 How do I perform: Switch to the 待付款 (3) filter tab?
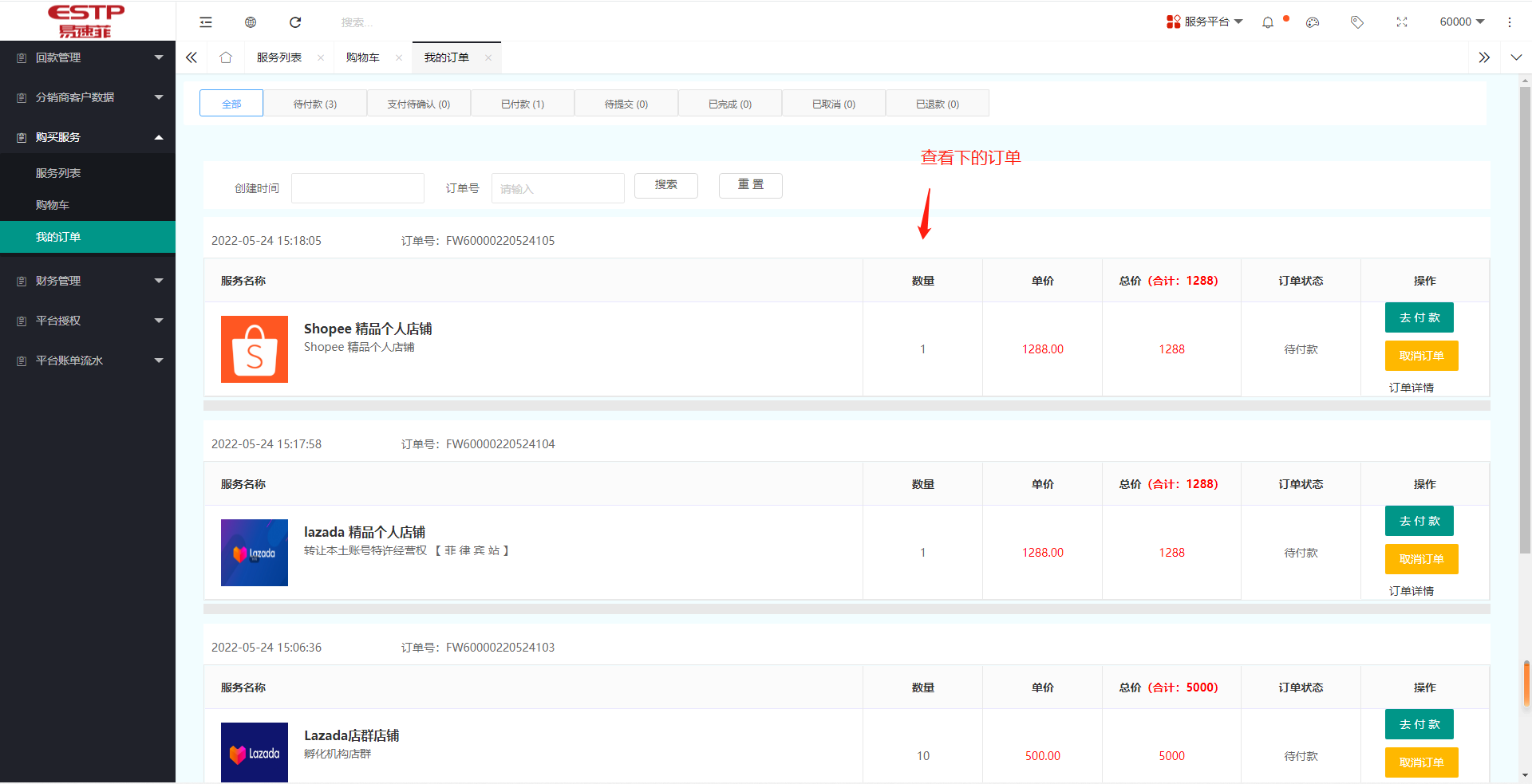click(x=315, y=104)
